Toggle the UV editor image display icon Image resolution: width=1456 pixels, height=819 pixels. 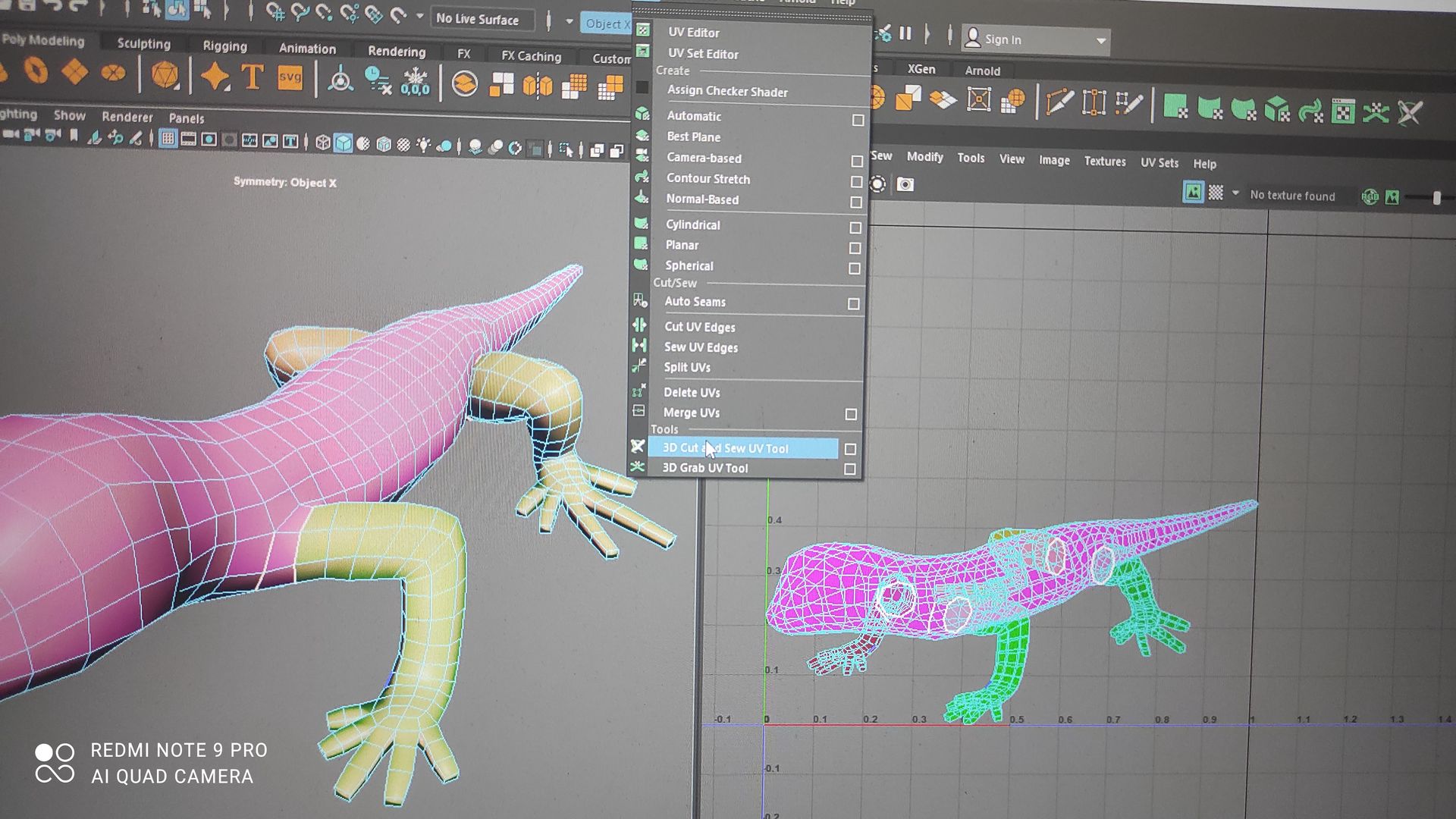pos(1193,193)
